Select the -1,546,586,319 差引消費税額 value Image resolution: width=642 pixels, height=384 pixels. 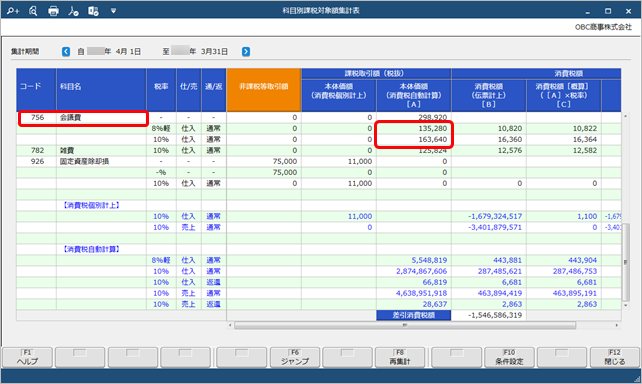(489, 316)
